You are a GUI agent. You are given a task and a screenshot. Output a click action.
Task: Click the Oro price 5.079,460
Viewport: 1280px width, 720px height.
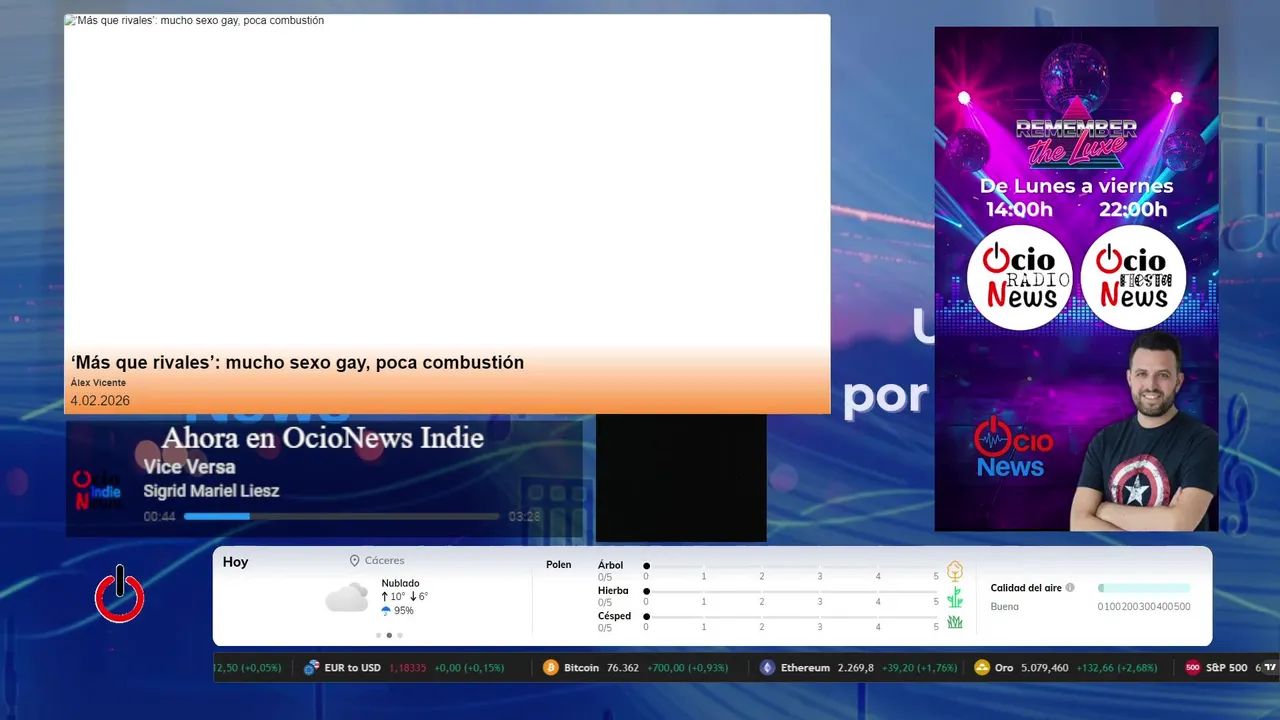(x=1045, y=668)
